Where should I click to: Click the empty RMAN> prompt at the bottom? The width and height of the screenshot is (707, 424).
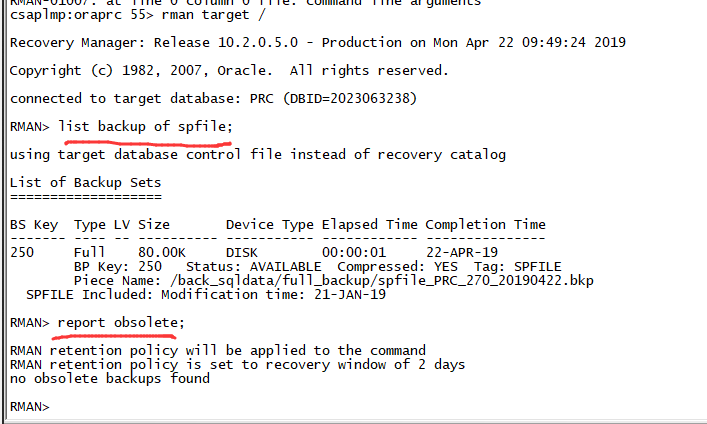29,407
